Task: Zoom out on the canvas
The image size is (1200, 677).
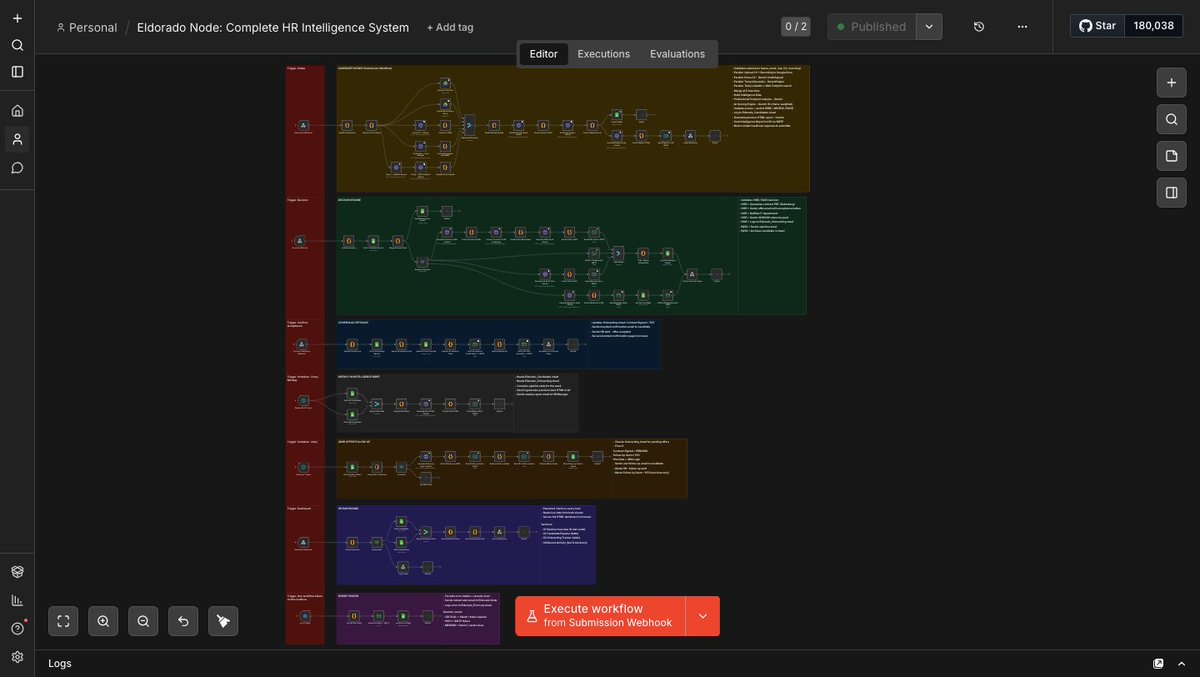Action: pyautogui.click(x=143, y=621)
